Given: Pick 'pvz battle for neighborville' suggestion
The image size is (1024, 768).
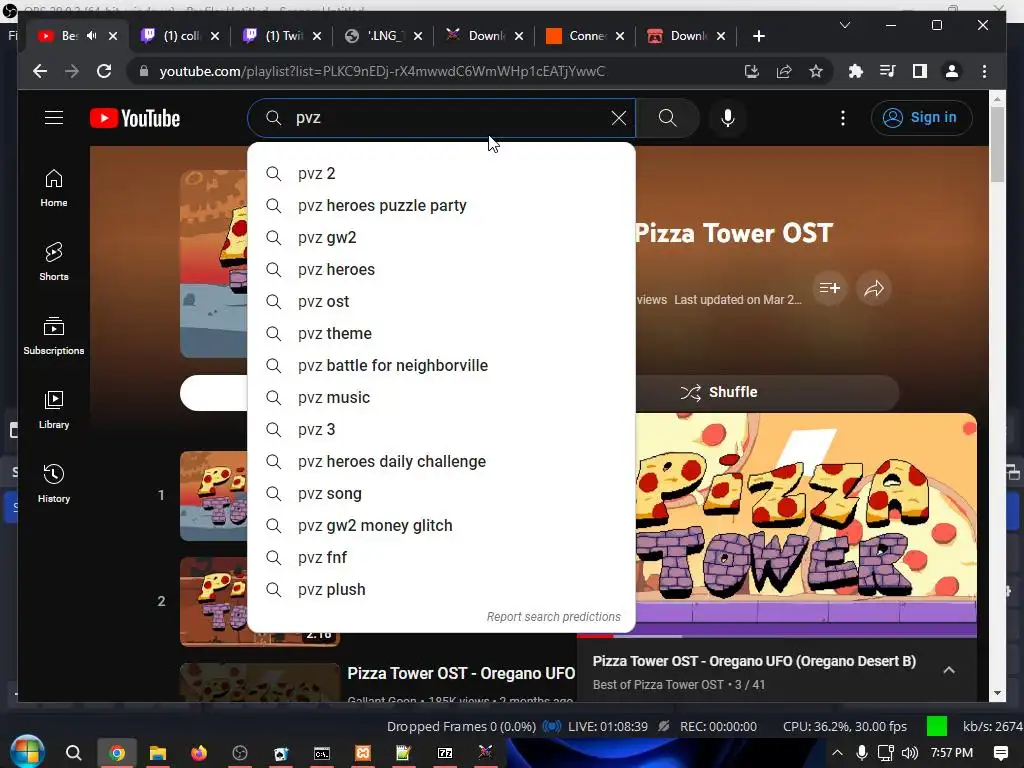Looking at the screenshot, I should click(441, 366).
